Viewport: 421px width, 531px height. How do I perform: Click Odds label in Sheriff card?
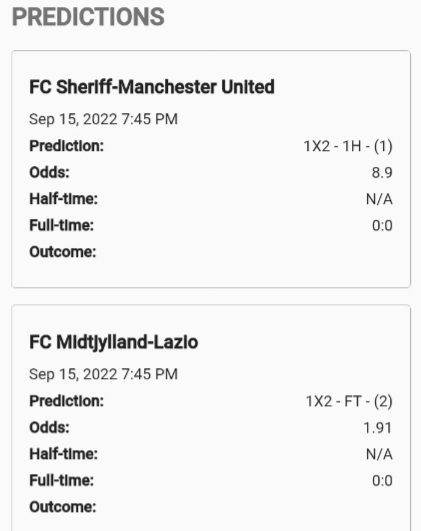pos(49,172)
